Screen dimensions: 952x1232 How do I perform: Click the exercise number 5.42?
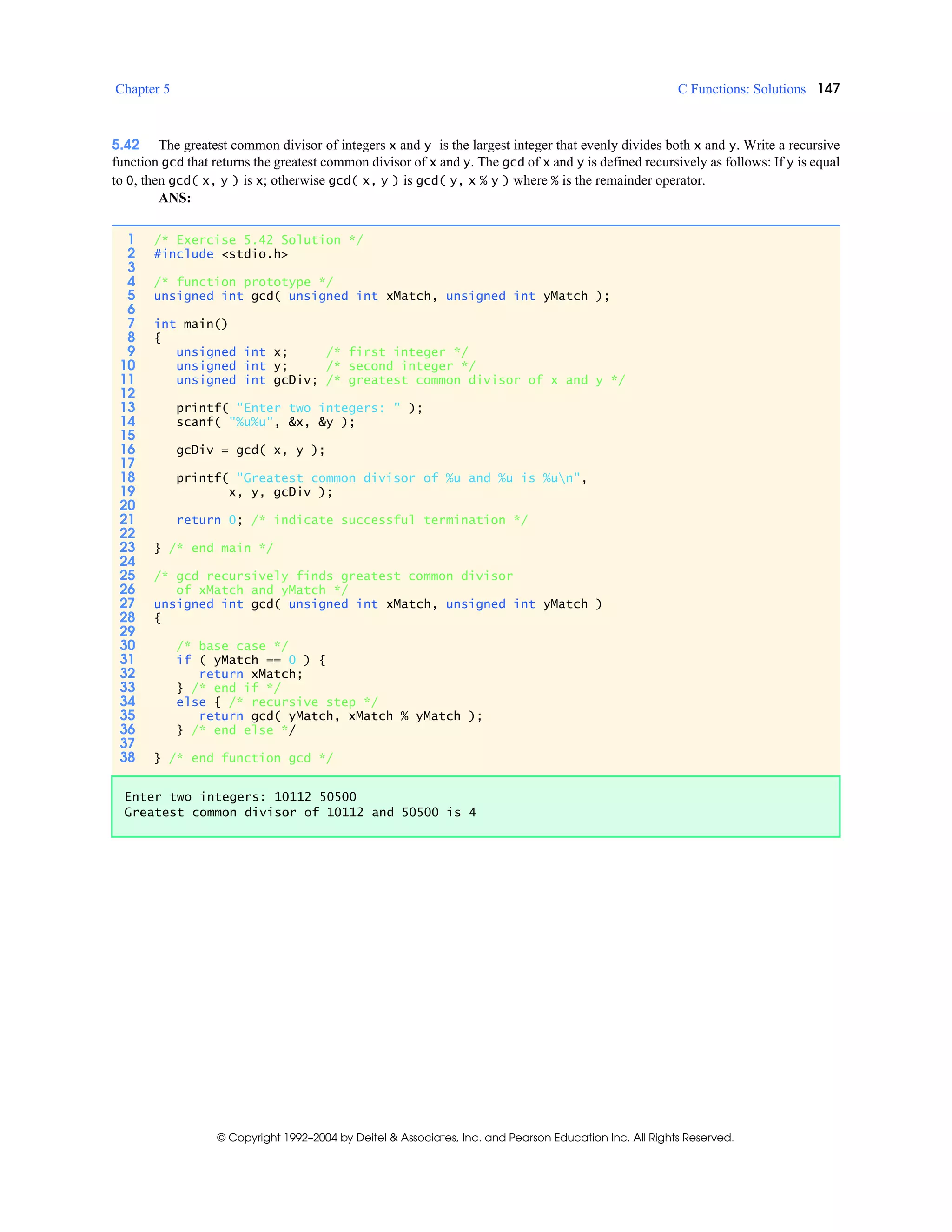point(126,145)
